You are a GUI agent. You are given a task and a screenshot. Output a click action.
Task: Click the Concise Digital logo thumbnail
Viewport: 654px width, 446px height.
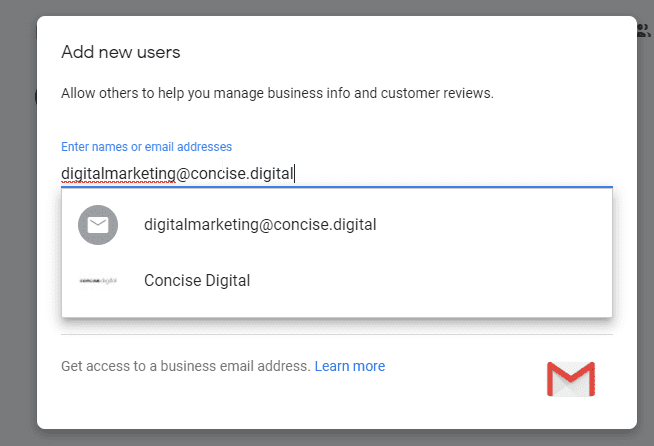pyautogui.click(x=98, y=281)
